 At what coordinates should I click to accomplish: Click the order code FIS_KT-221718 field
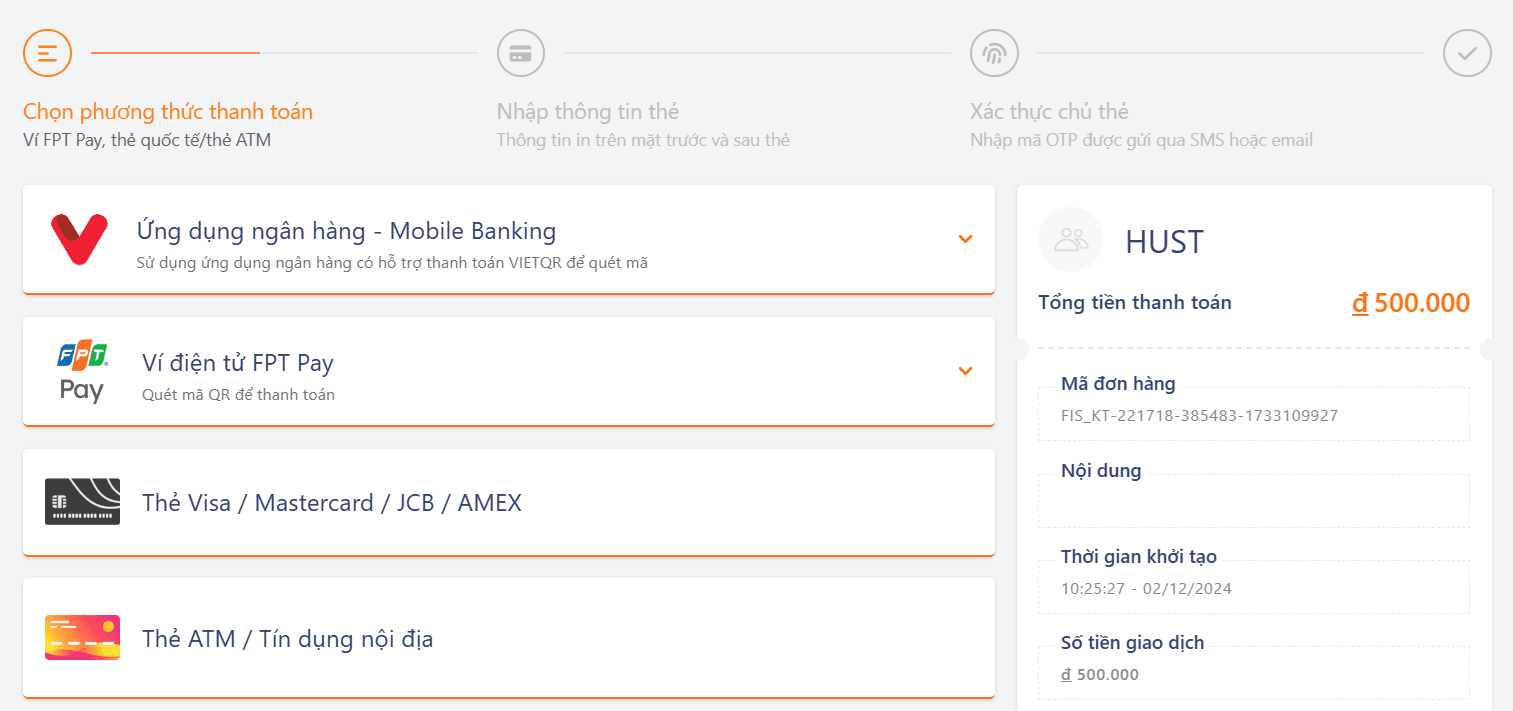[x=1199, y=416]
